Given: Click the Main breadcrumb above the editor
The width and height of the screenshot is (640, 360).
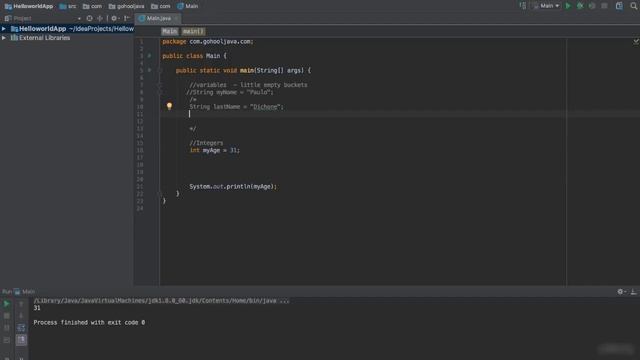Looking at the screenshot, I should tap(169, 31).
